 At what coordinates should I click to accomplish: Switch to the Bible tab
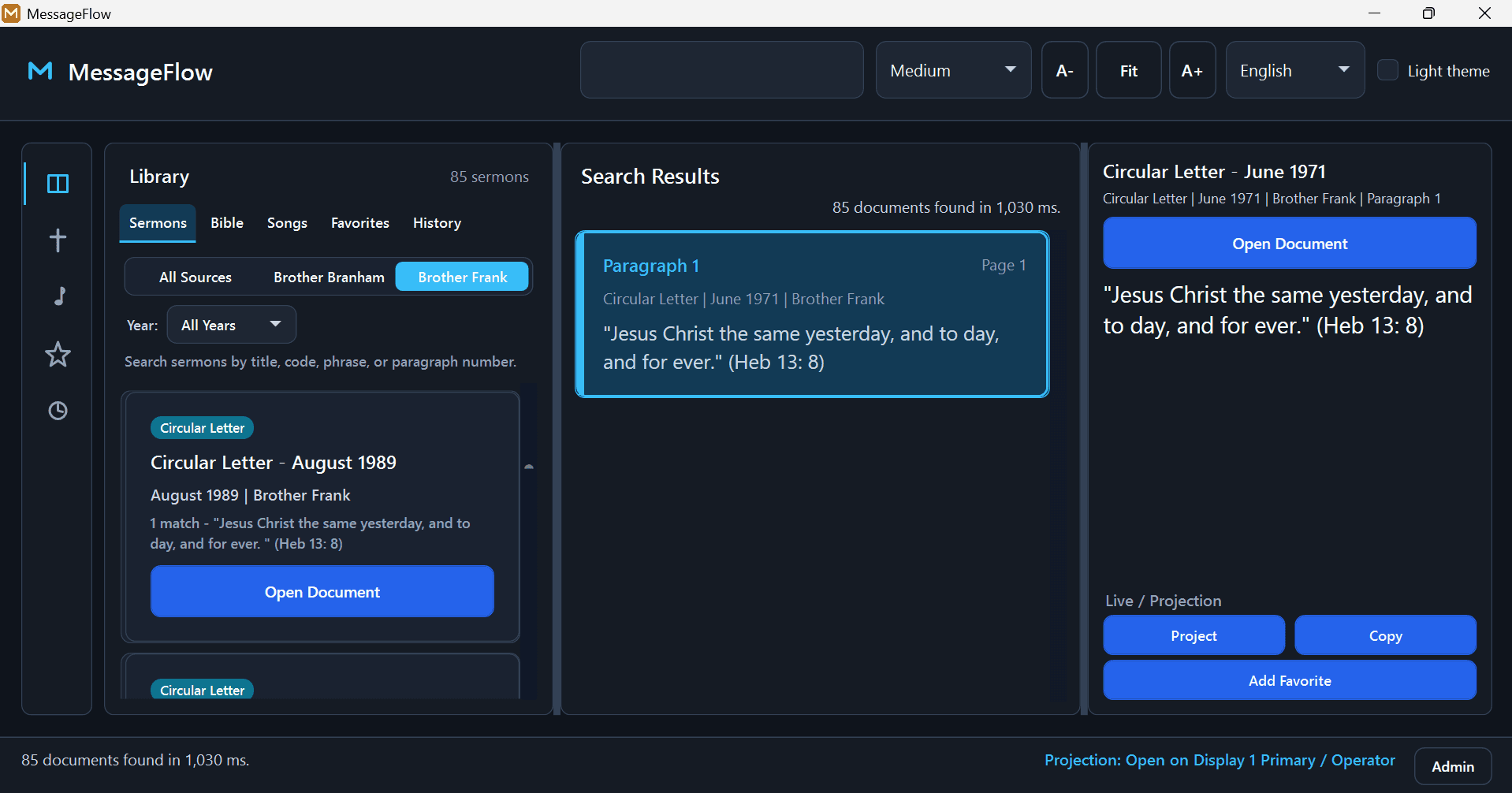(x=227, y=223)
